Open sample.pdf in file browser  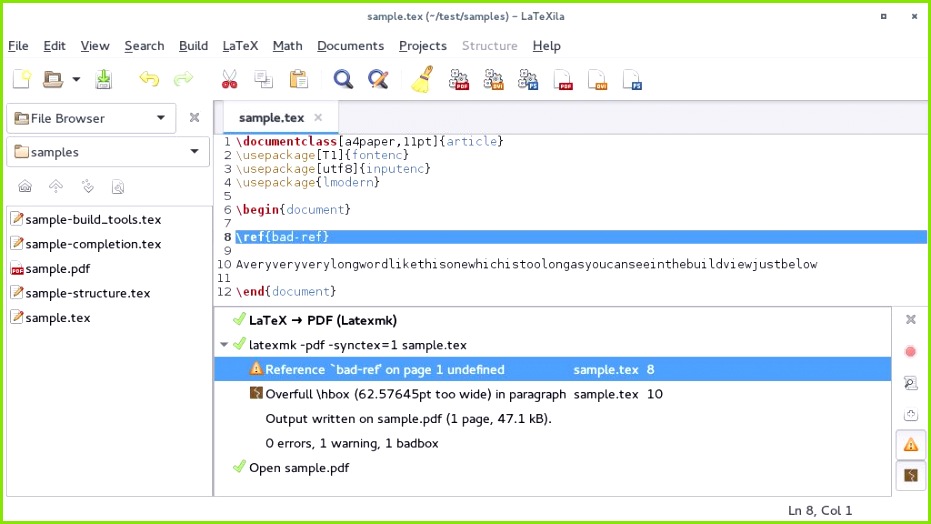pos(50,269)
